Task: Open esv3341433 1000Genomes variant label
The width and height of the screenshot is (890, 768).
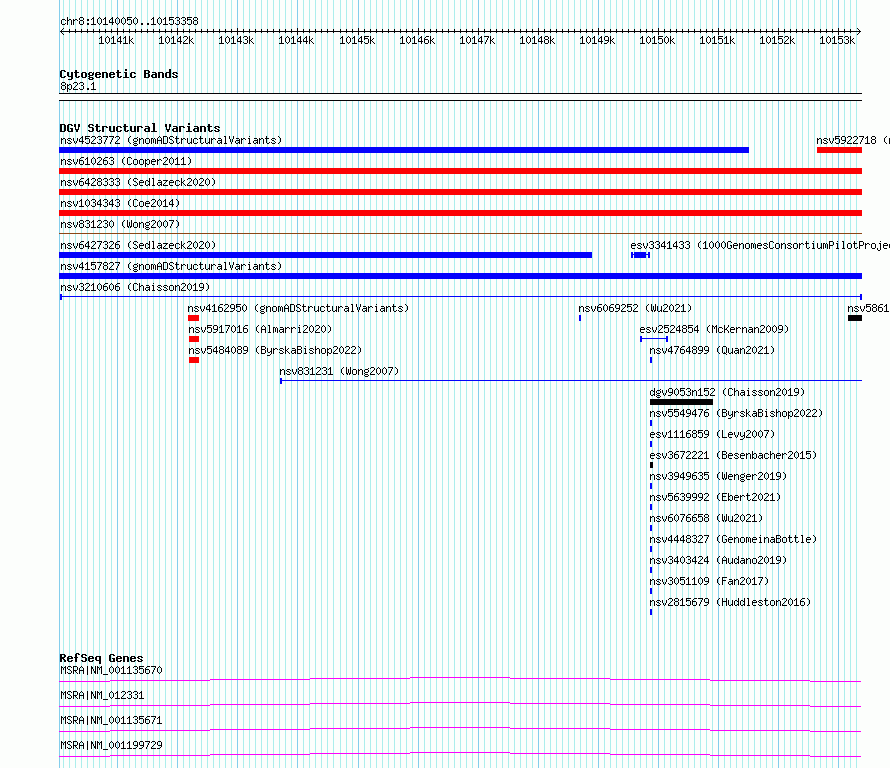Action: (759, 245)
